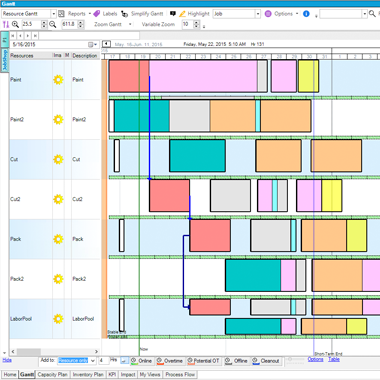Viewport: 380px width, 380px height.
Task: Switch to the Inventory Plan tab
Action: click(x=88, y=375)
